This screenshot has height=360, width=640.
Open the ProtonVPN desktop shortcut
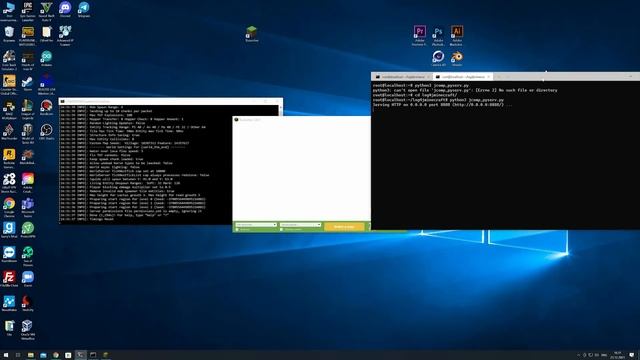(28, 230)
